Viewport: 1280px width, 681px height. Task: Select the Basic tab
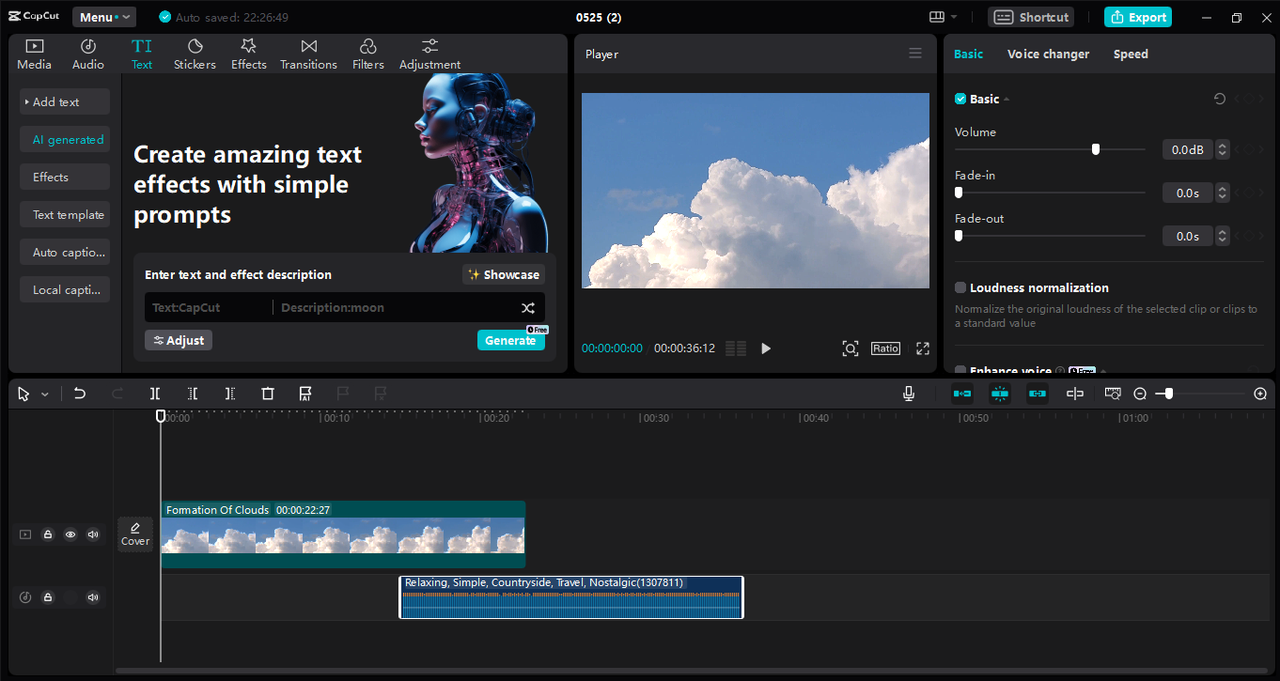[968, 54]
